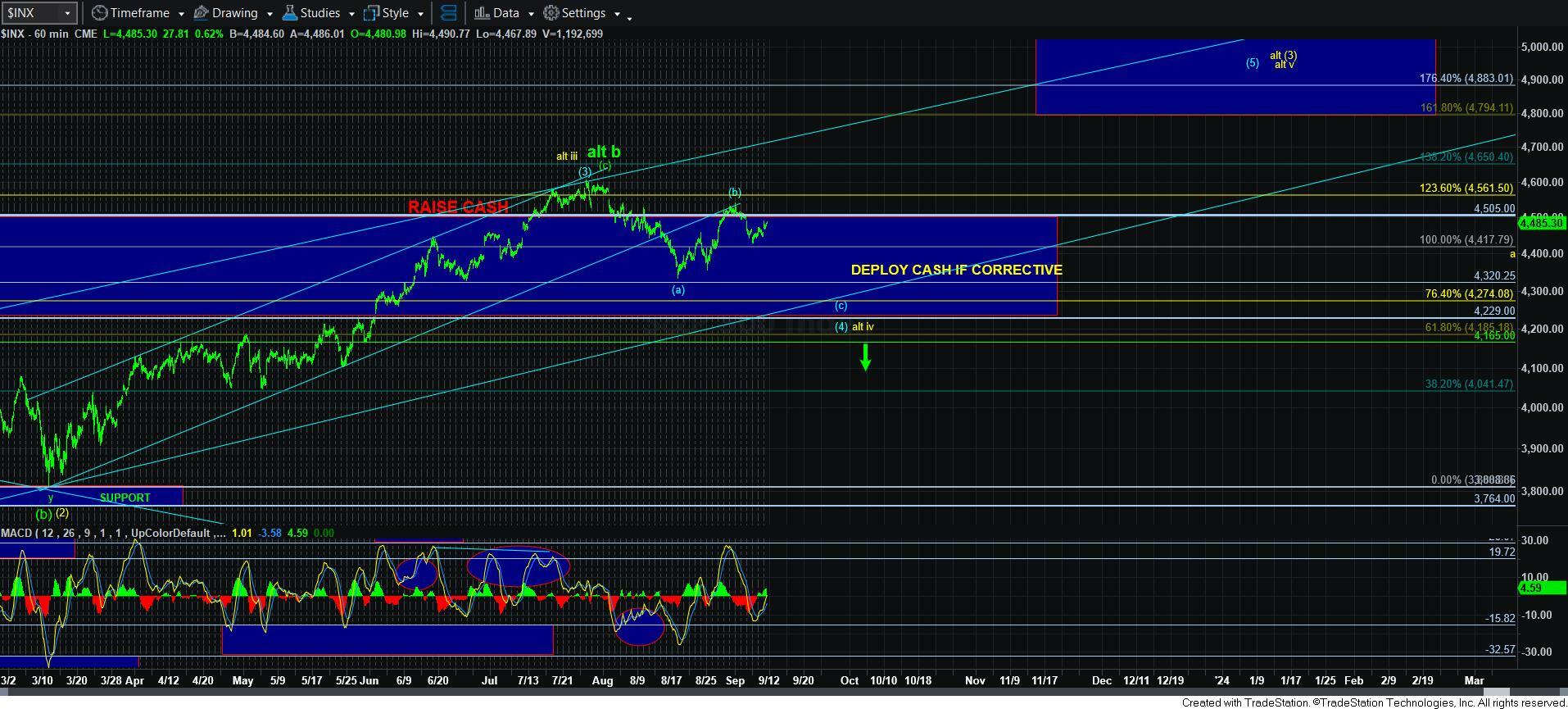The height and width of the screenshot is (709, 1568).
Task: Select the "SUPPORT" label on the chart
Action: pos(125,498)
